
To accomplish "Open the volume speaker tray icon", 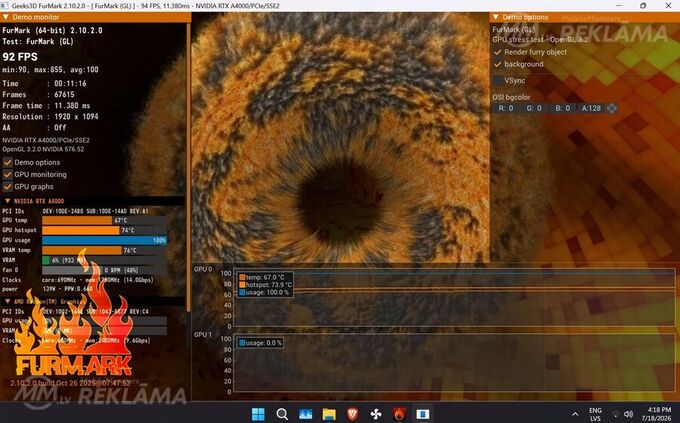I will (x=628, y=414).
